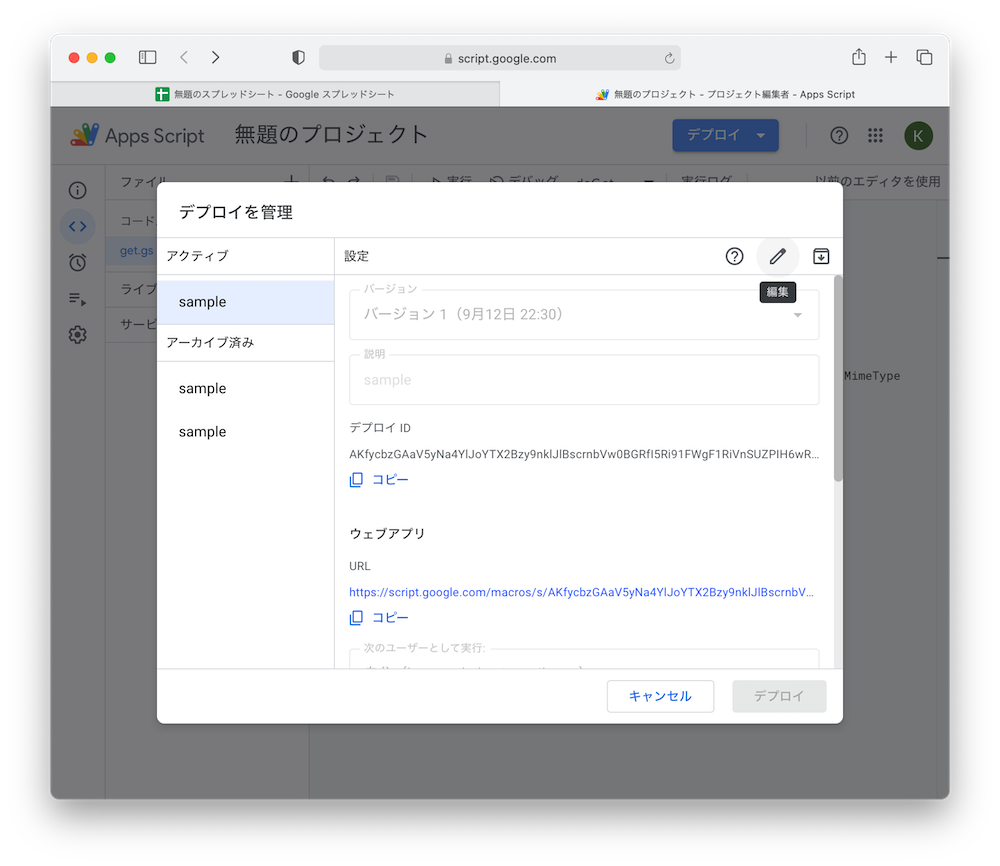Open the blue Deploy dropdown in header
The width and height of the screenshot is (1000, 866).
point(725,135)
